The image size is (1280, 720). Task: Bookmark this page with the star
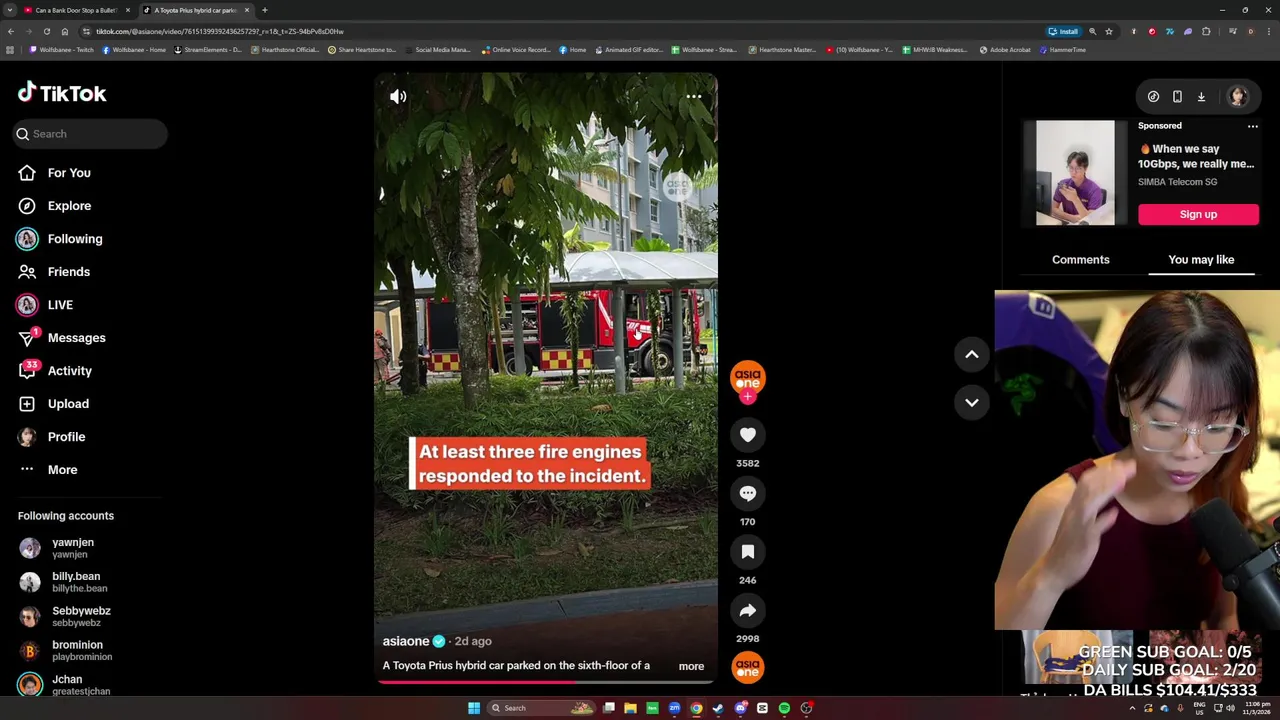pos(1109,31)
